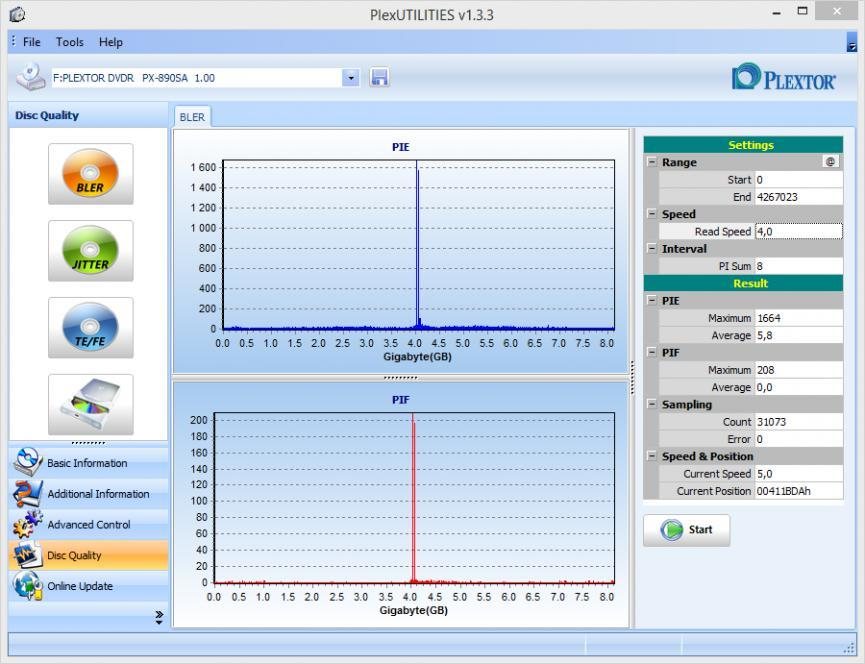The image size is (865, 664).
Task: Open Basic Information section
Action: (x=88, y=463)
